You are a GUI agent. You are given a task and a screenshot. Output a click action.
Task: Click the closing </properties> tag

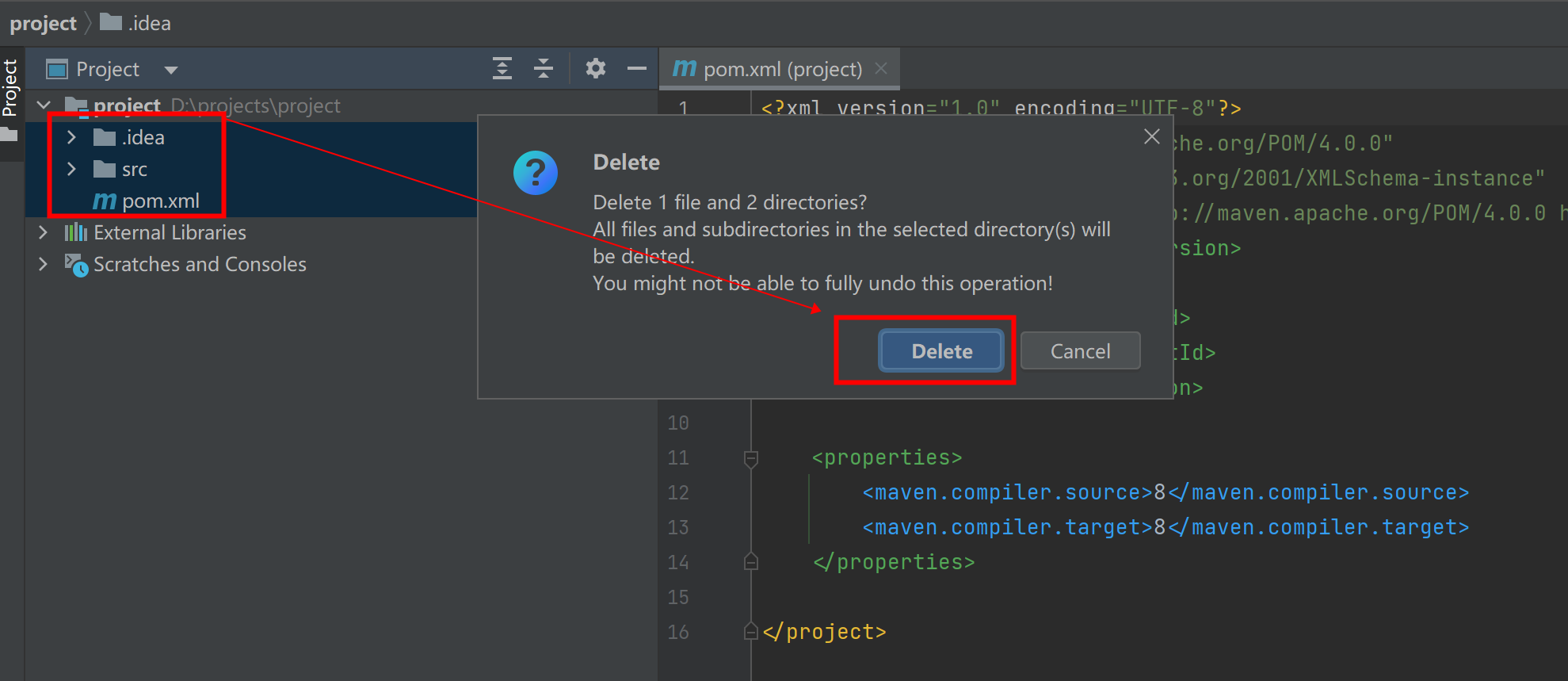[894, 562]
